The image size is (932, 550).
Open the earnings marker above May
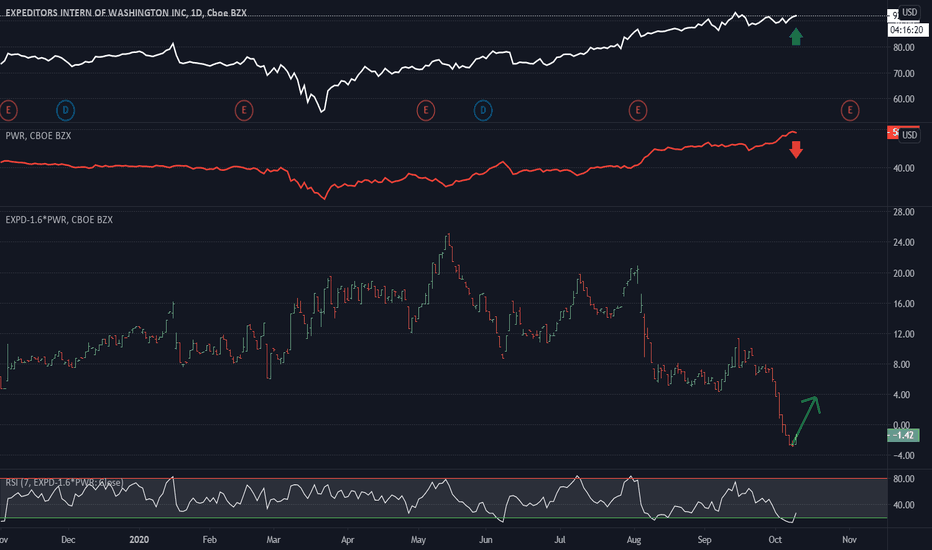click(426, 110)
